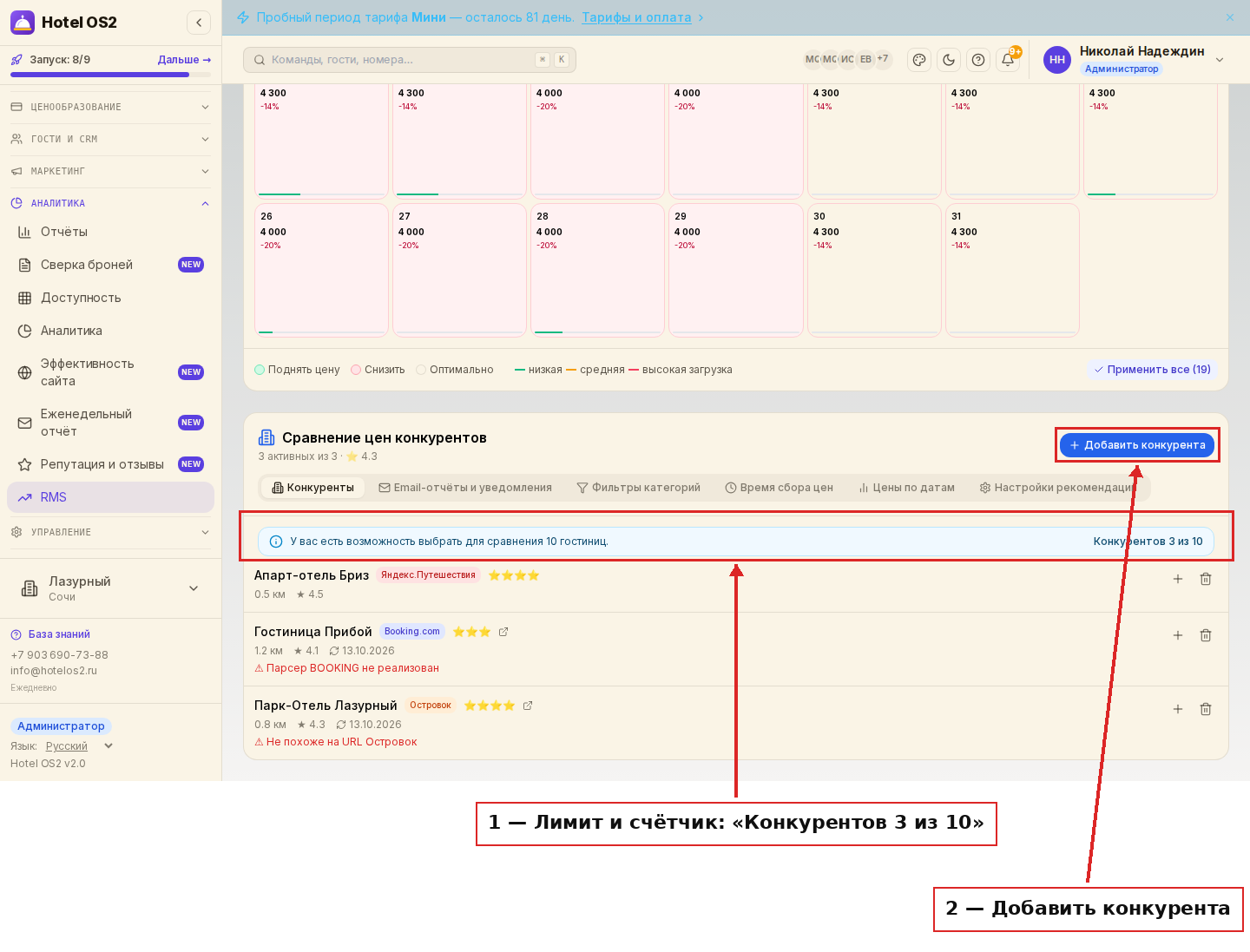Collapse the sidebar with the chevron button
This screenshot has height=952, width=1250.
pyautogui.click(x=199, y=23)
